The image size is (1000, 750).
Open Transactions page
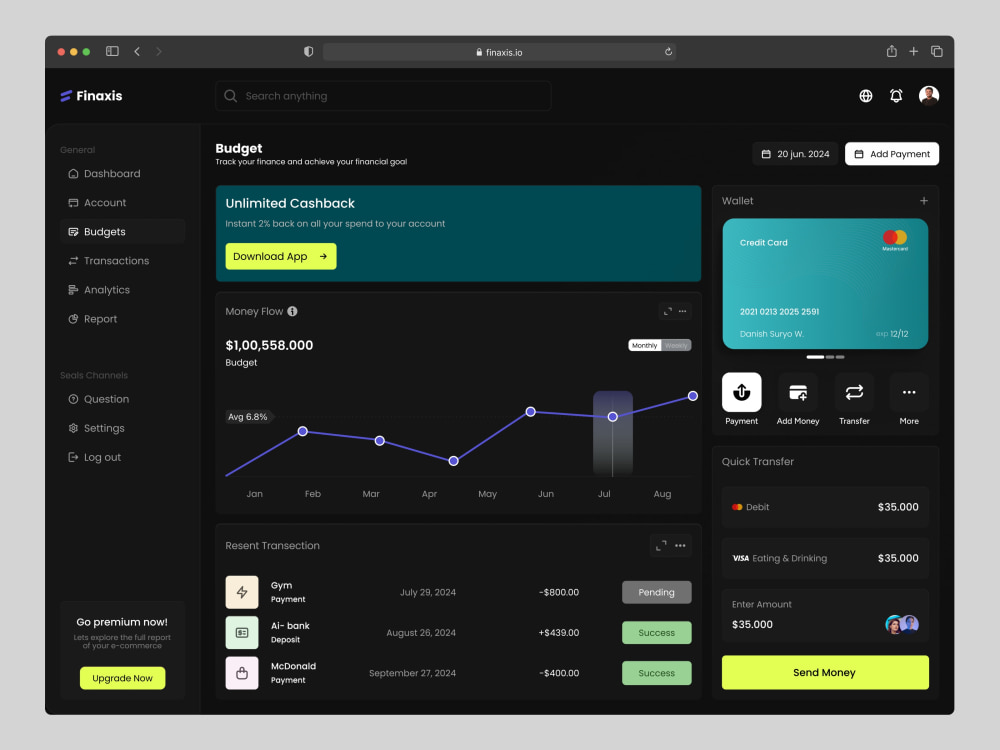tap(122, 261)
